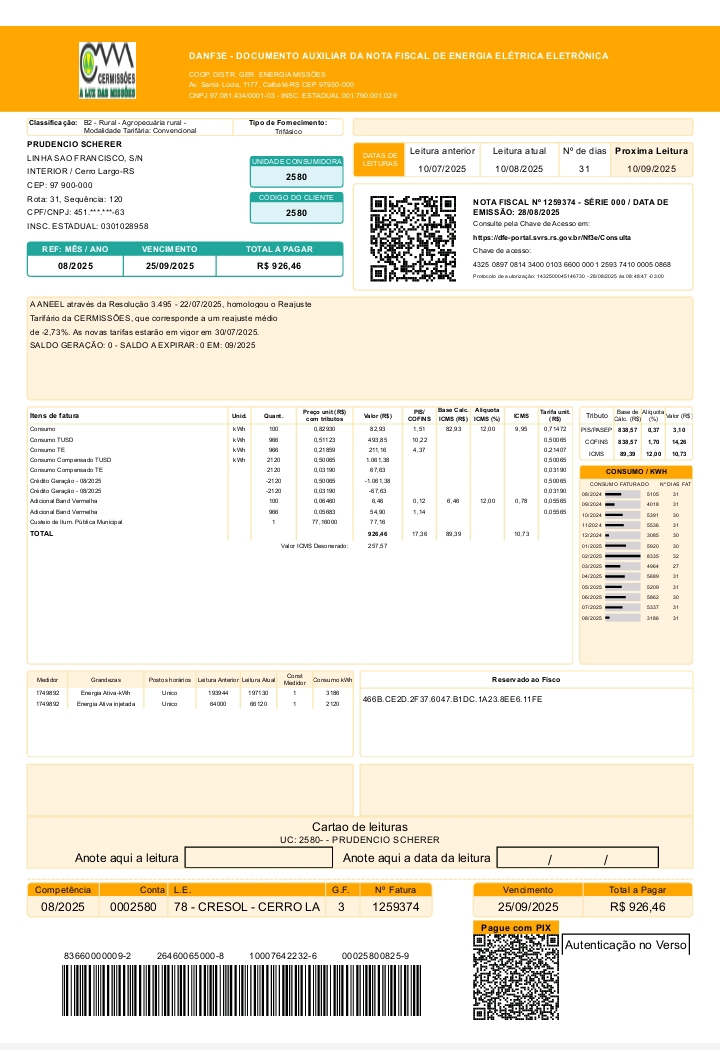Click the Código do Cliente badge
The image size is (720, 1050).
click(x=296, y=198)
